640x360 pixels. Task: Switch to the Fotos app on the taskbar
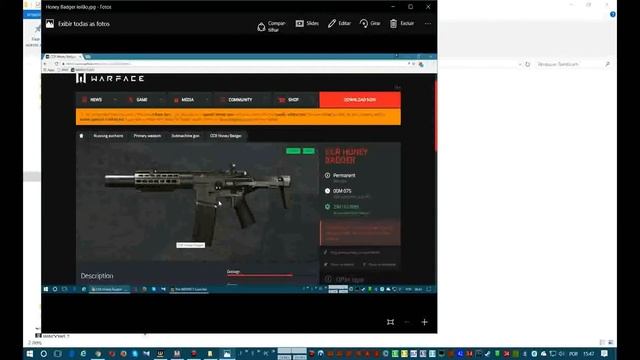(x=227, y=354)
